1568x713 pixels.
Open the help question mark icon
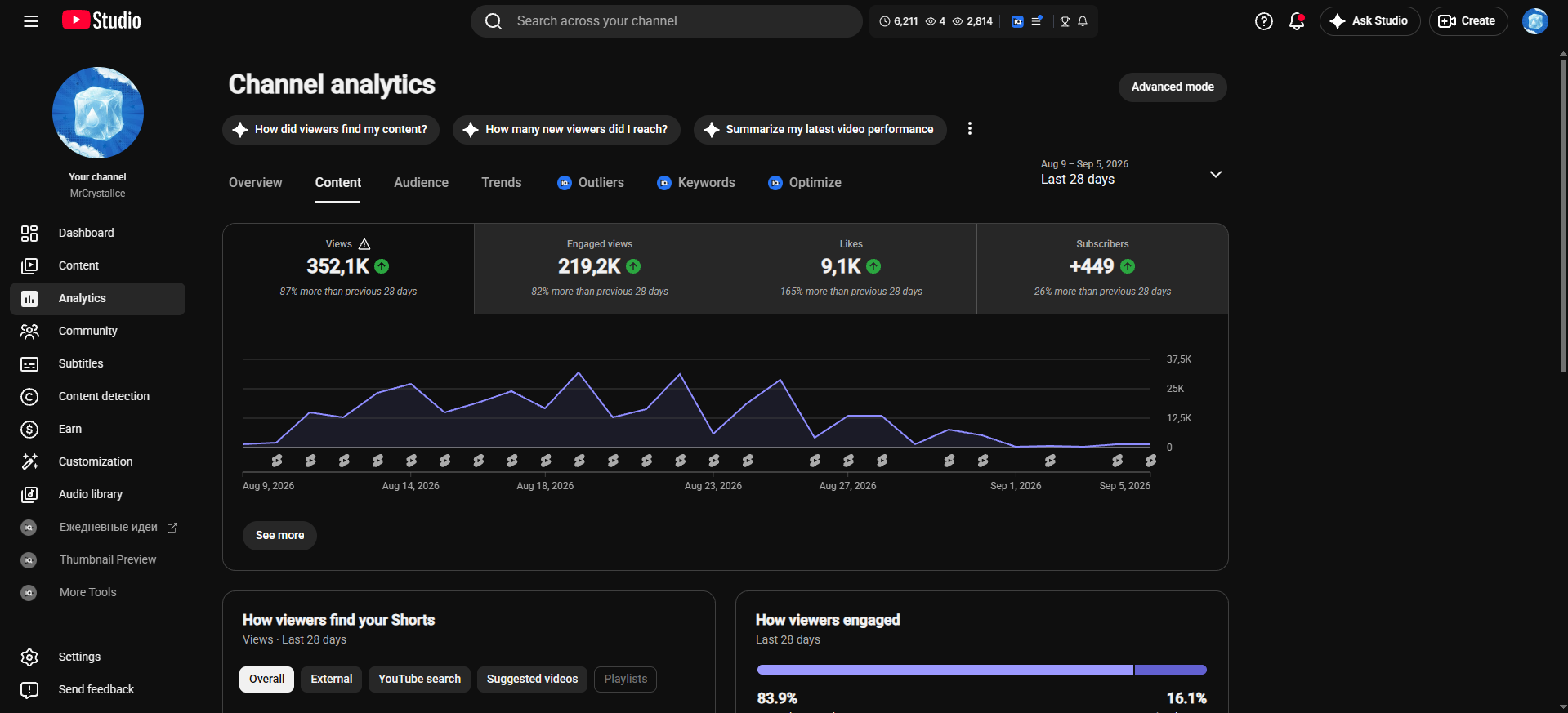point(1263,21)
